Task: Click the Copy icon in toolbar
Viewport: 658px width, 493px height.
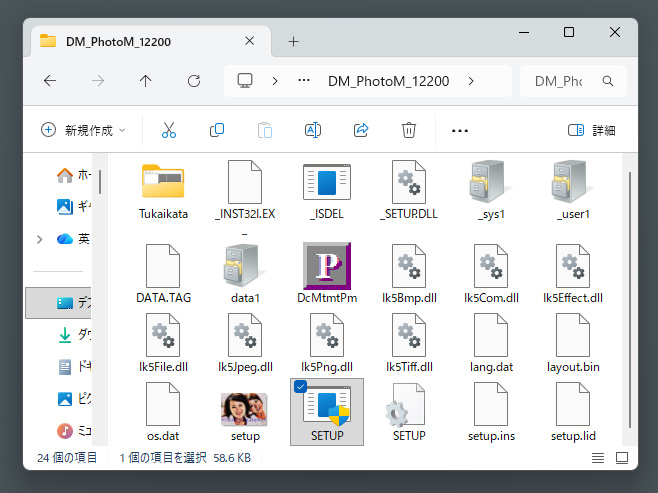Action: click(x=216, y=130)
